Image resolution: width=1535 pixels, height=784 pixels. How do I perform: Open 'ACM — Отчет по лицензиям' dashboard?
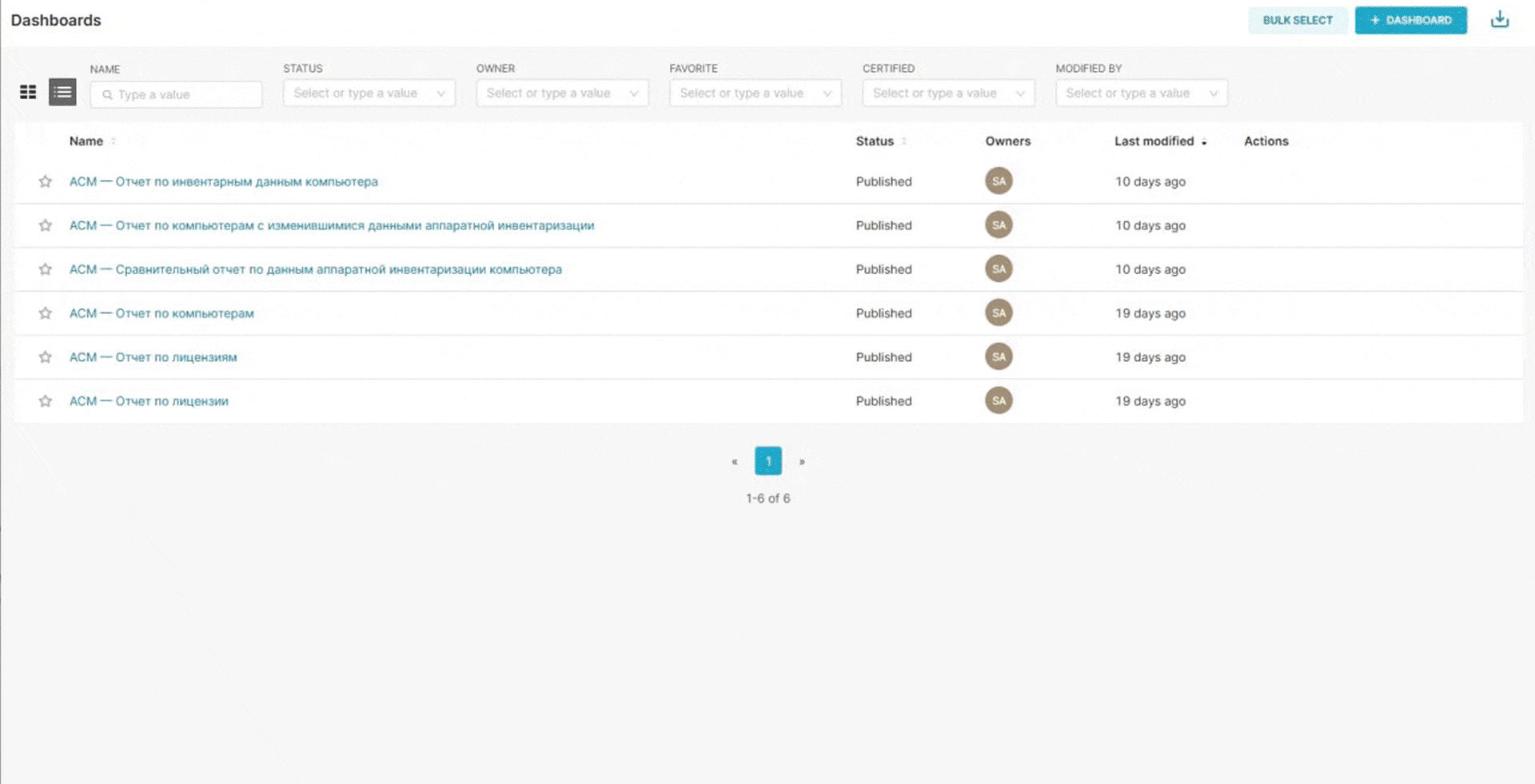(x=153, y=357)
